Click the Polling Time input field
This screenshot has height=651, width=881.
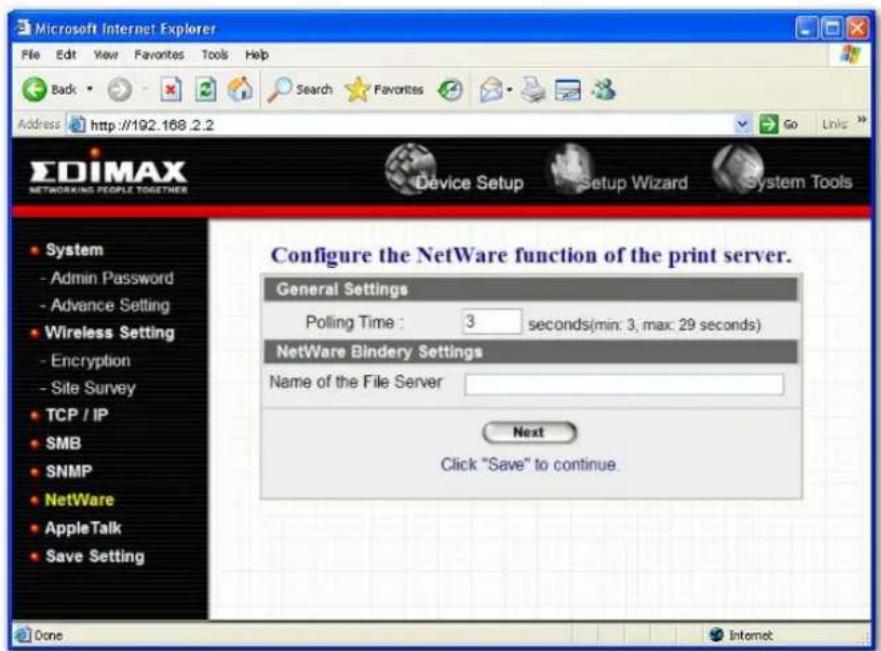click(x=492, y=322)
